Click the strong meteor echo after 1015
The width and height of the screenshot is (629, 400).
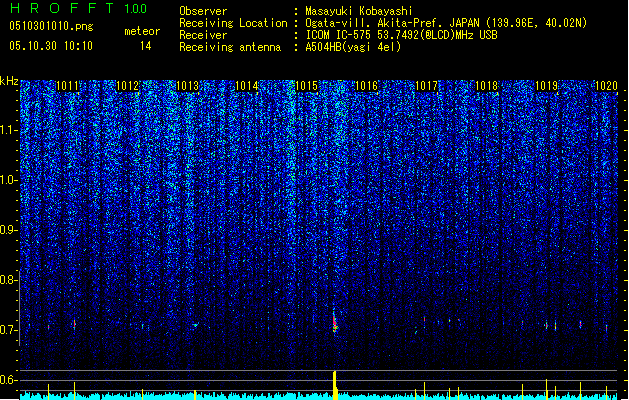click(335, 323)
